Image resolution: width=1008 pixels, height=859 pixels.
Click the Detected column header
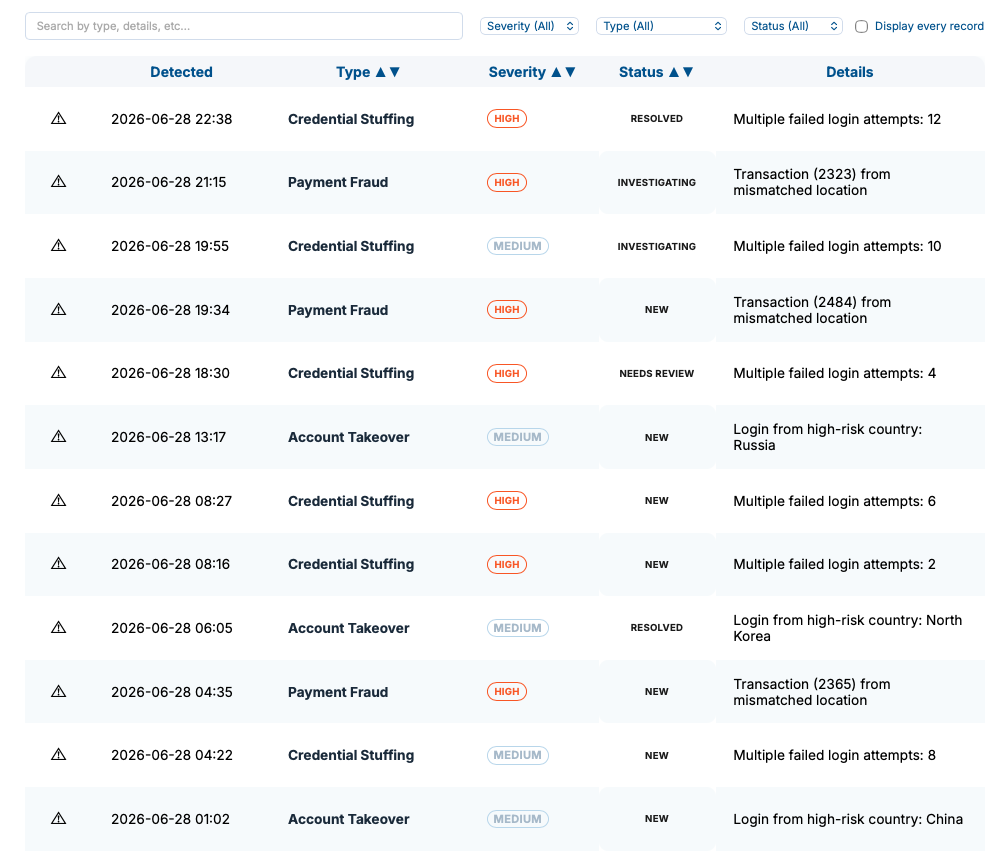coord(181,72)
